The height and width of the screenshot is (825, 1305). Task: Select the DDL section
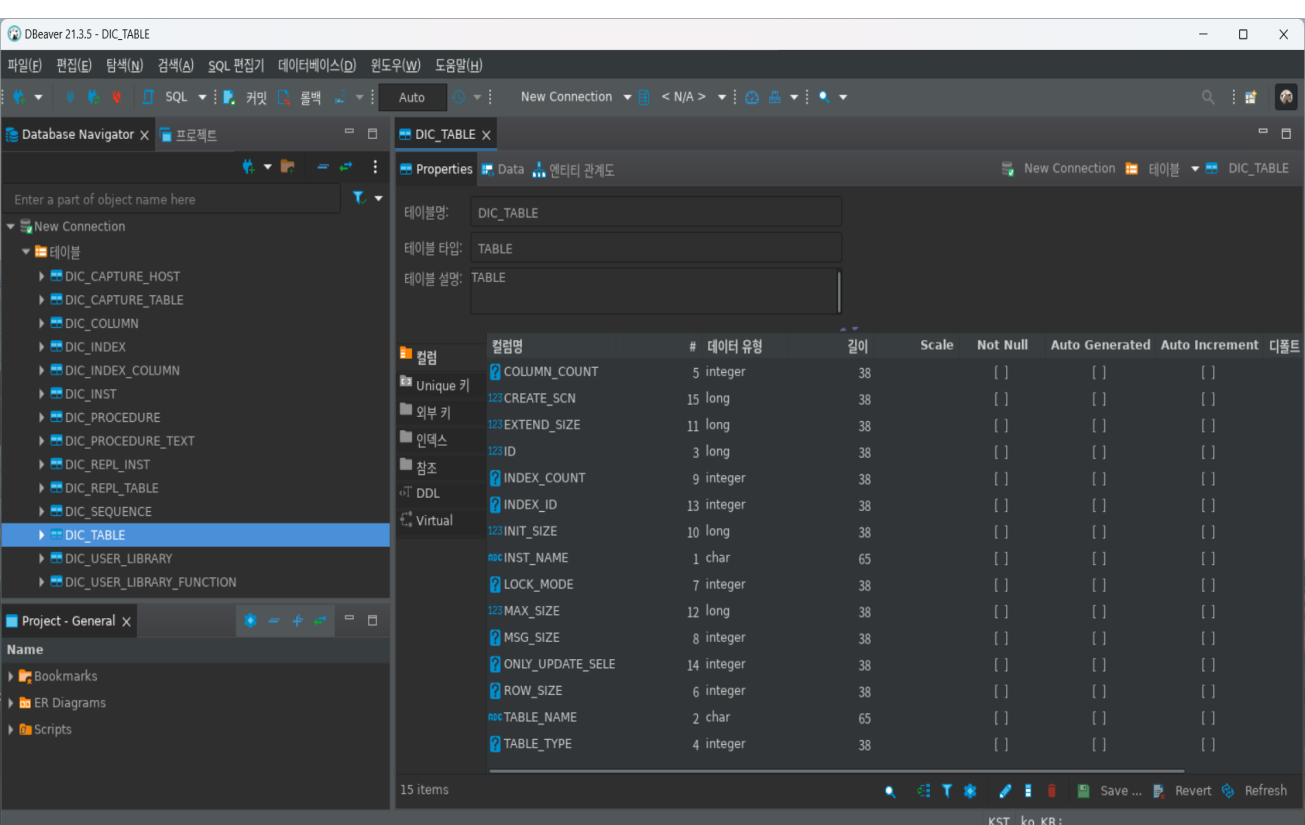tap(436, 493)
